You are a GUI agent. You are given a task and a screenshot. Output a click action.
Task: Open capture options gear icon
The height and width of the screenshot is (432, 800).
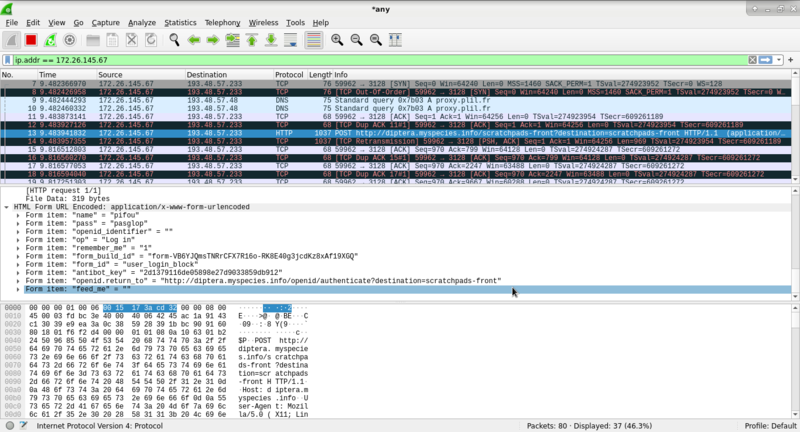coord(70,40)
